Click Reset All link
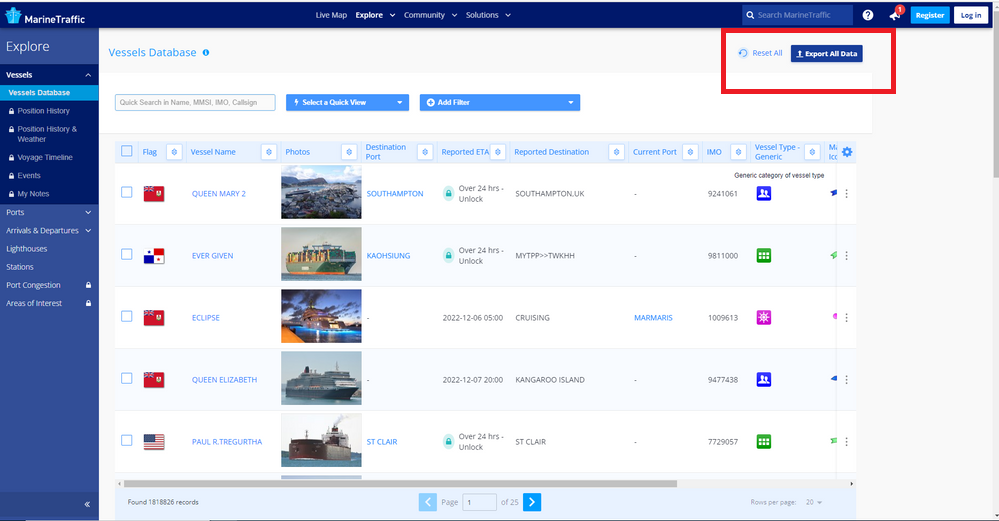The image size is (999, 521). click(x=760, y=53)
